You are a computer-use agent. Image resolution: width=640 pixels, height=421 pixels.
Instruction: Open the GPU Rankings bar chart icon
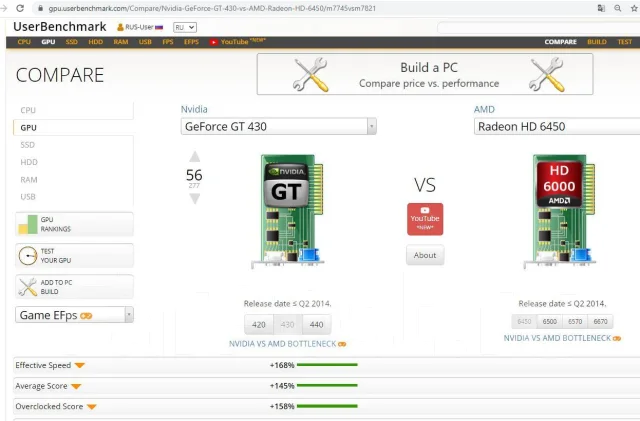pyautogui.click(x=27, y=224)
